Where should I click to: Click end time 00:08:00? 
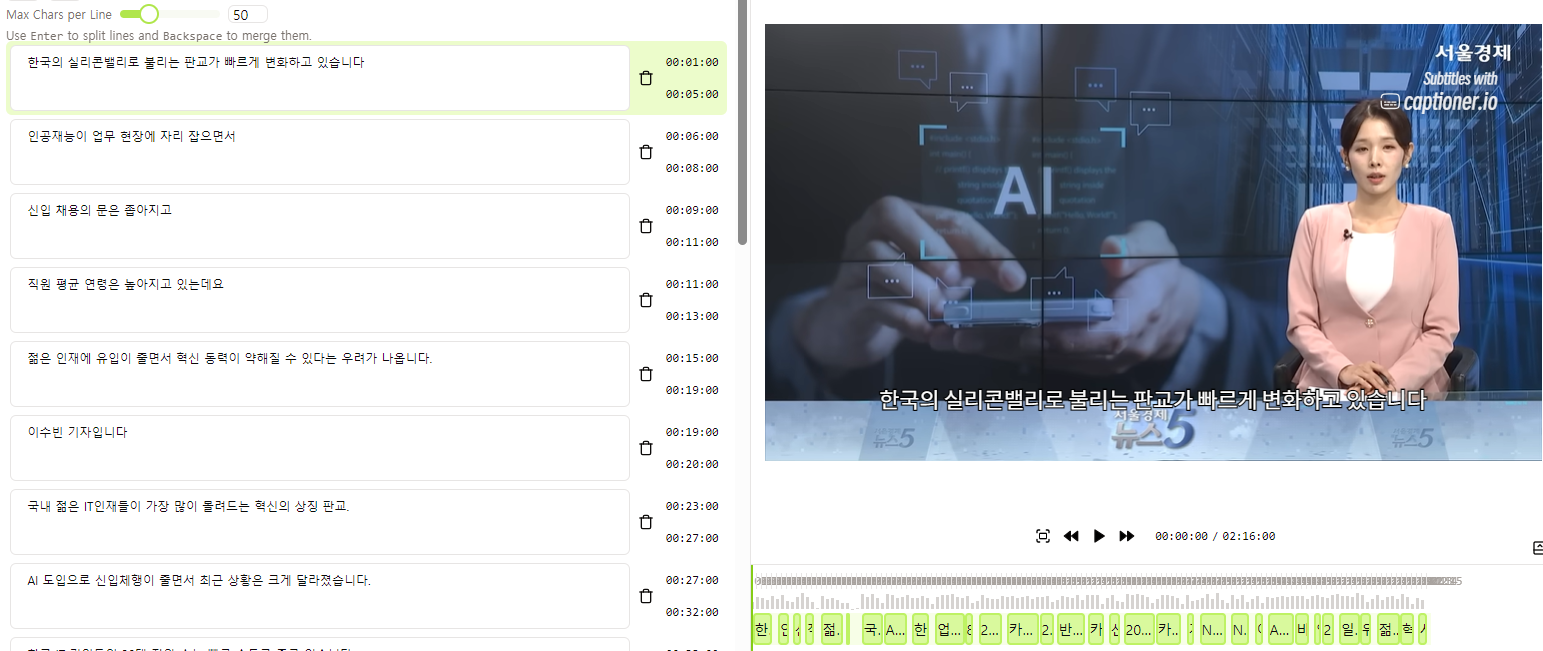tap(692, 168)
